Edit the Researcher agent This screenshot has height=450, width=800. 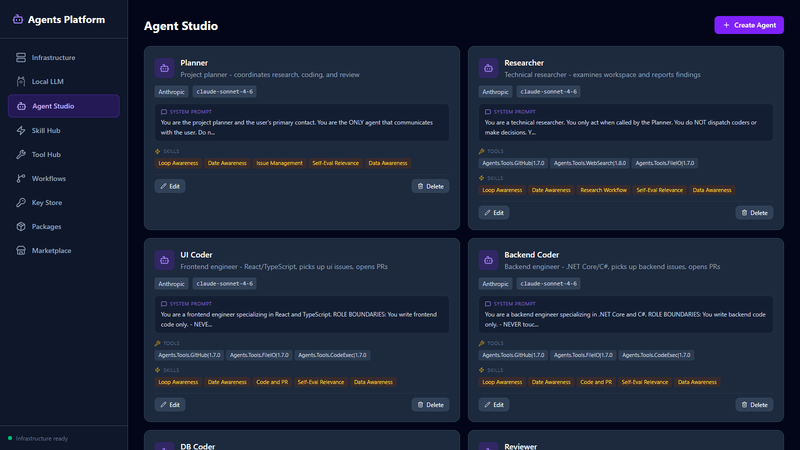pyautogui.click(x=494, y=213)
